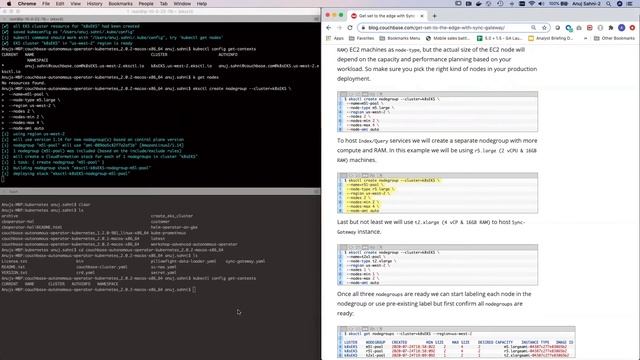This screenshot has width=640, height=360.
Task: Open the Edit menu
Action: coord(60,4)
